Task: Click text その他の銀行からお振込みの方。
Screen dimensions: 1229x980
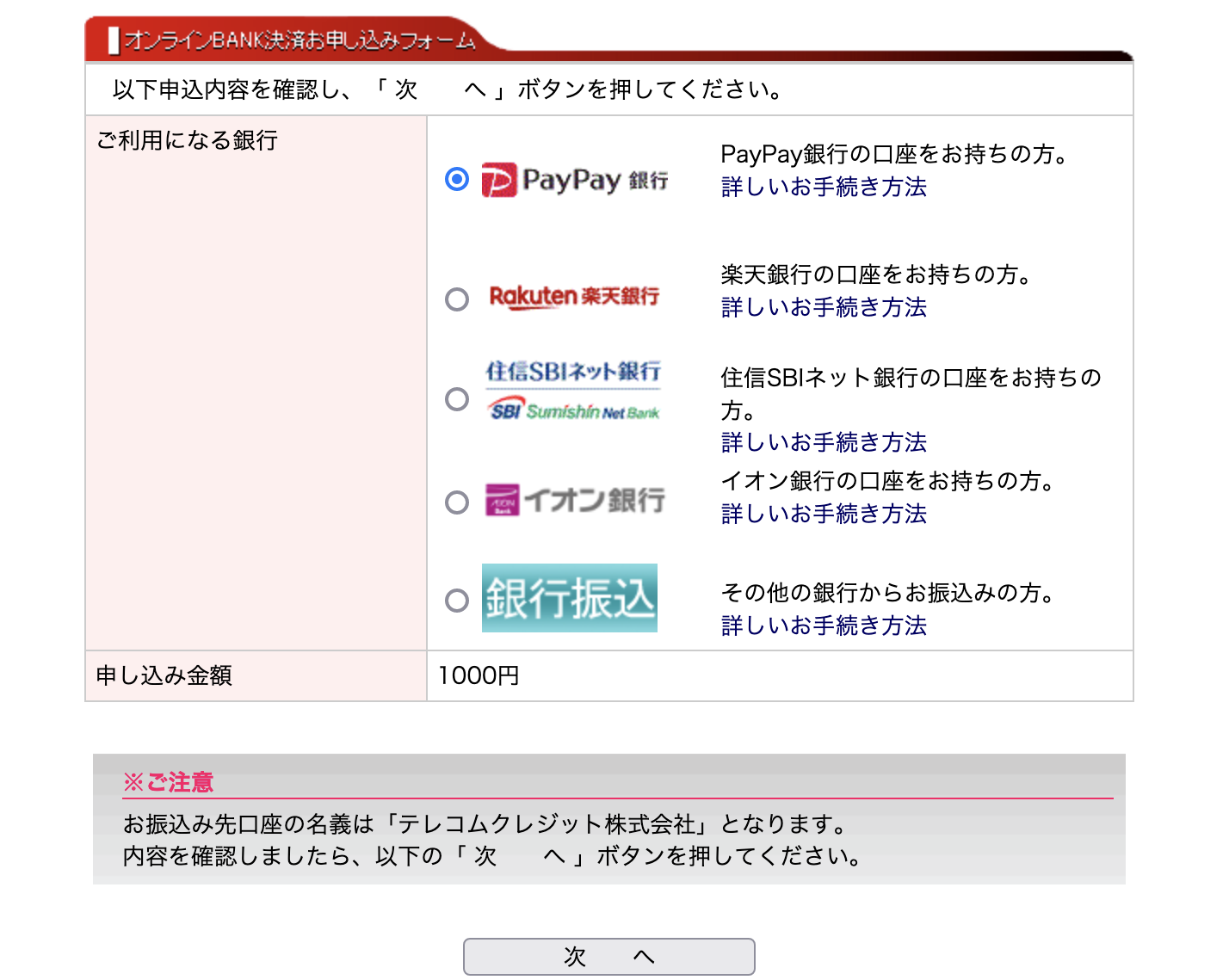Action: click(890, 593)
